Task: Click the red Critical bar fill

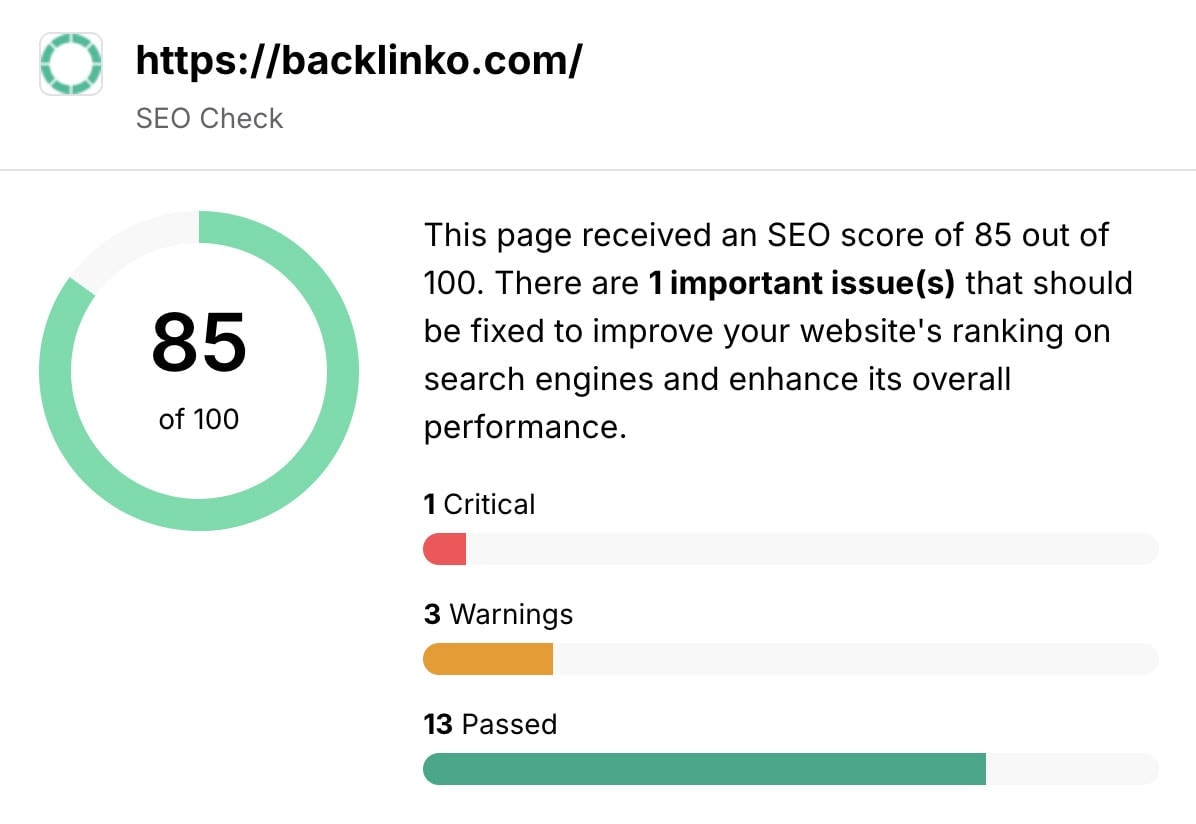Action: [x=445, y=549]
